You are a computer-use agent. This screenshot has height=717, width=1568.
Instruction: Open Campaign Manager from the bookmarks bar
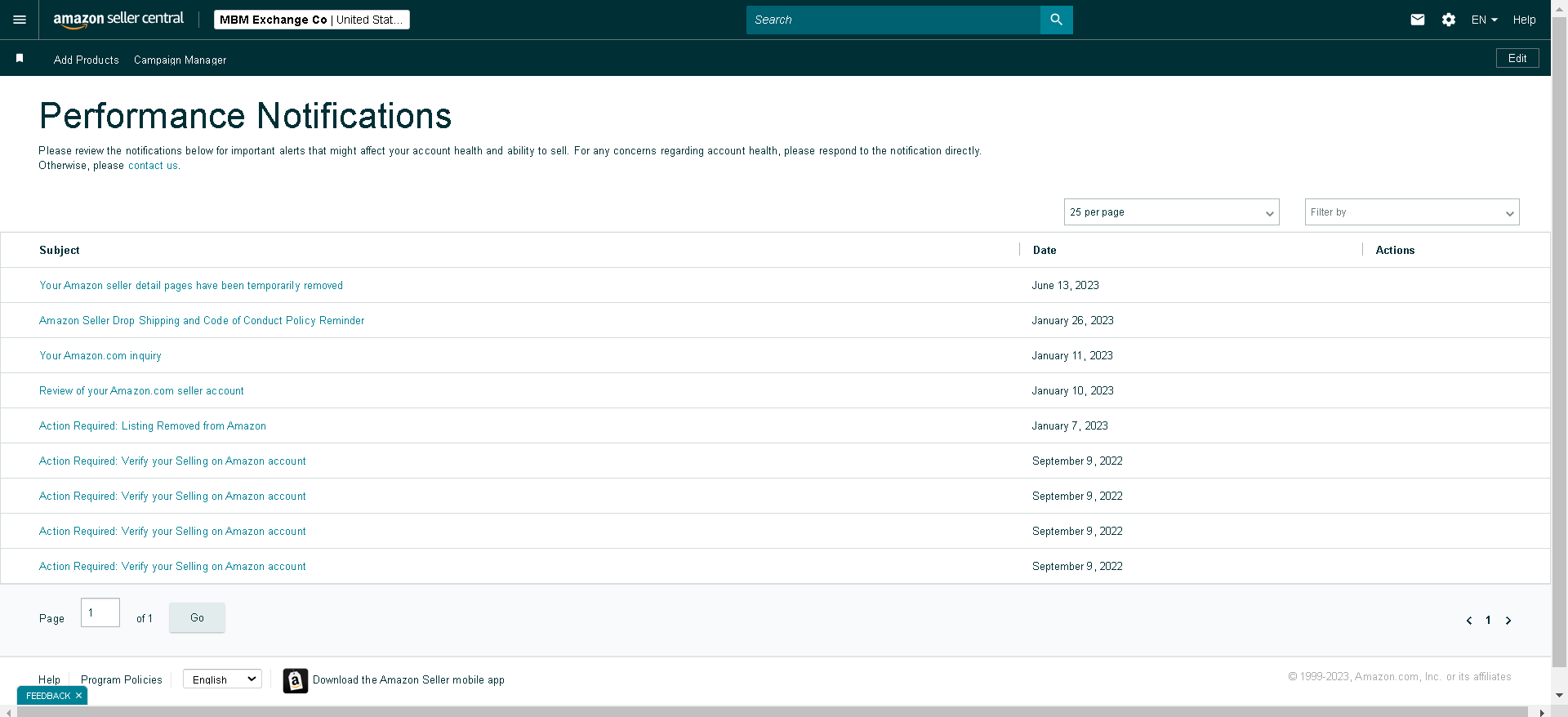[x=180, y=60]
